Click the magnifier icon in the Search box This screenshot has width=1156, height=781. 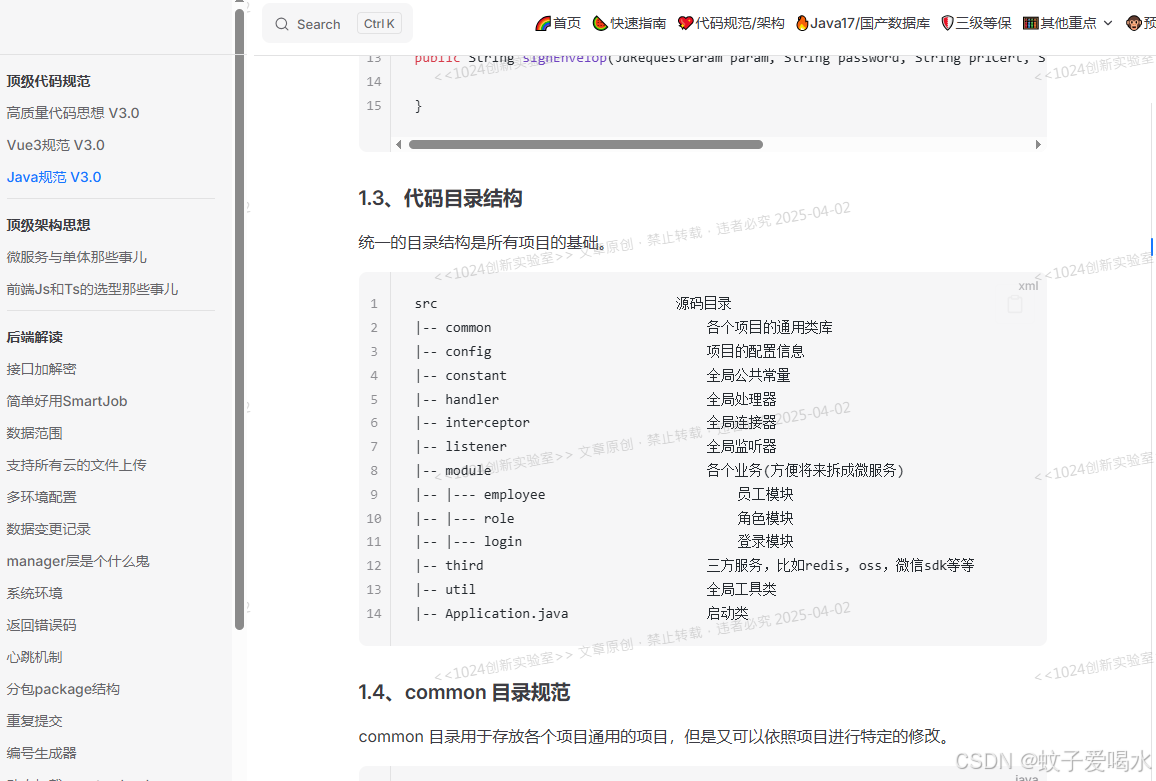(281, 23)
